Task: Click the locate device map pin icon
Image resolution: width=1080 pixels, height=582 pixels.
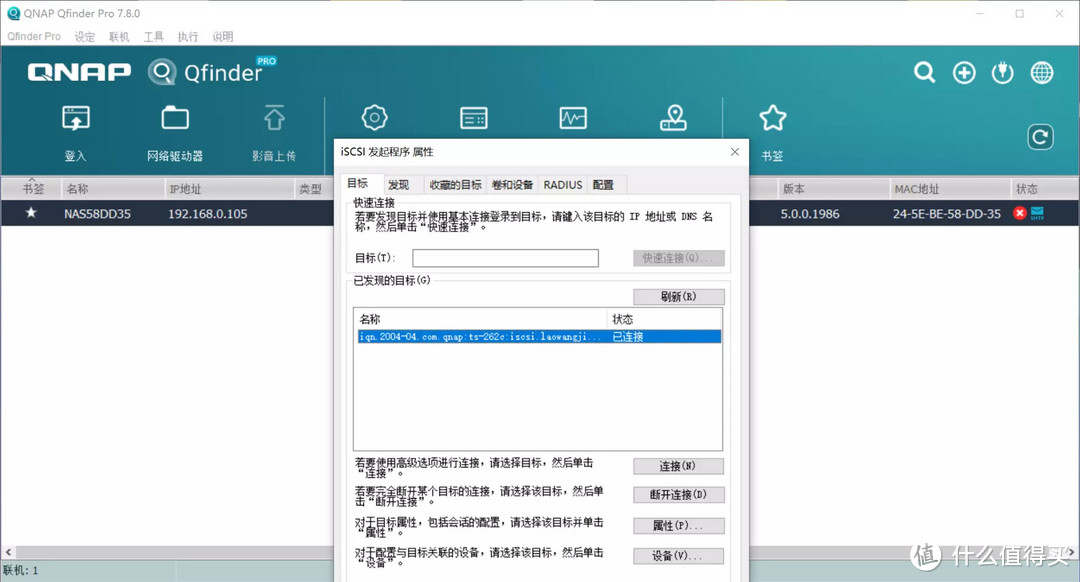Action: [673, 118]
